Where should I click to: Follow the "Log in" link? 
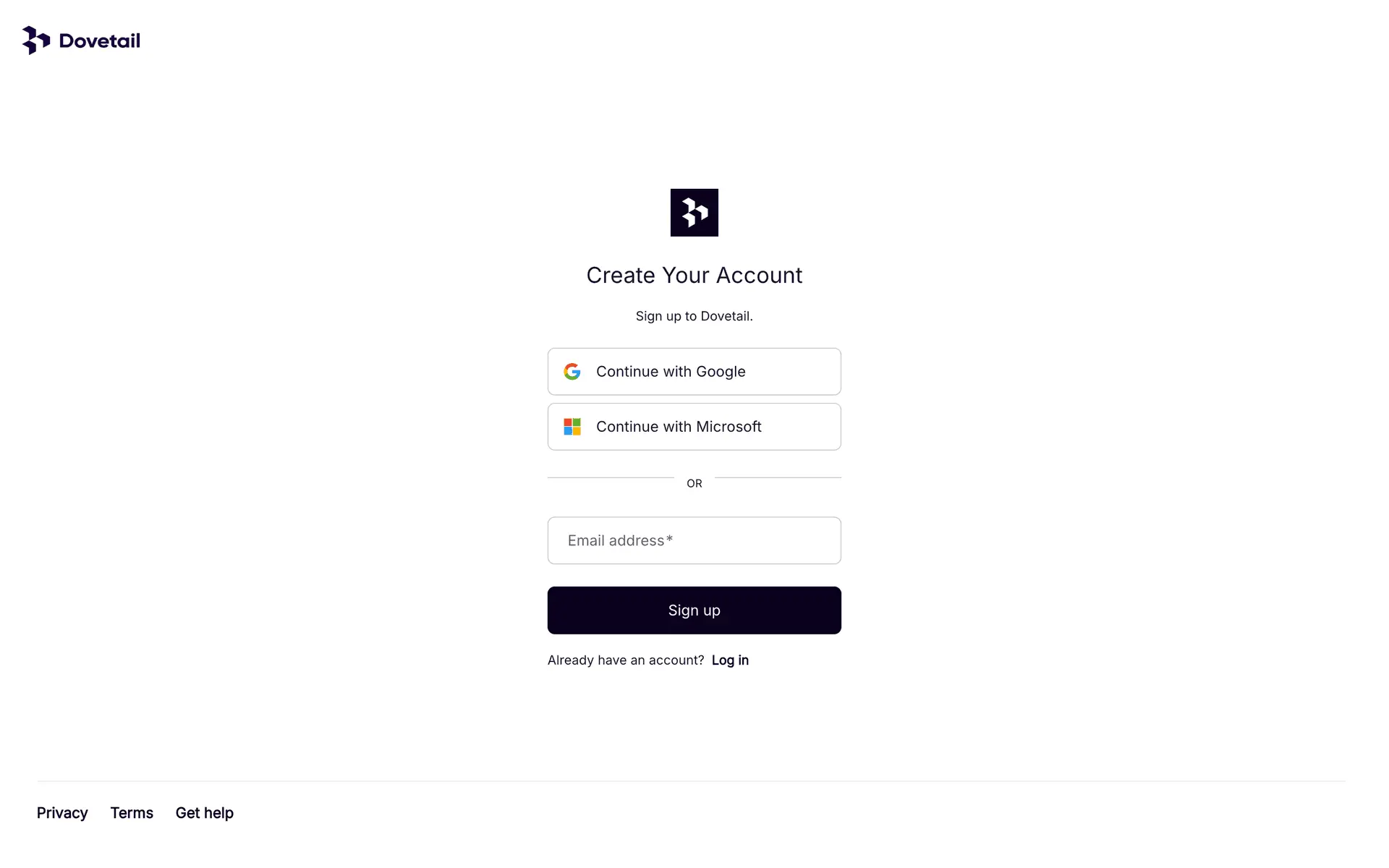(730, 660)
